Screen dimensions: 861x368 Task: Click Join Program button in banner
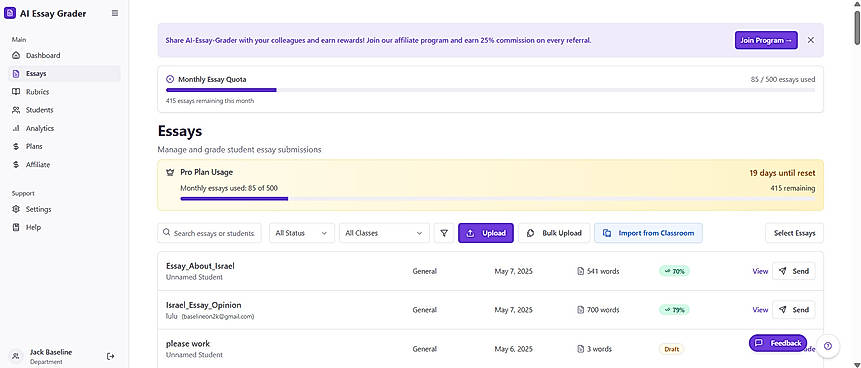click(766, 40)
